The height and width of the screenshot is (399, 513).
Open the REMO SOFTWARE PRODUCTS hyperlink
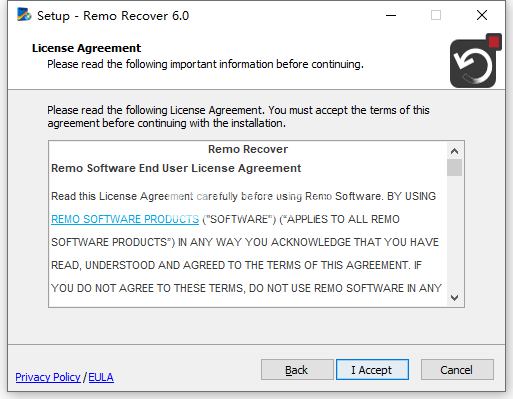pyautogui.click(x=125, y=219)
